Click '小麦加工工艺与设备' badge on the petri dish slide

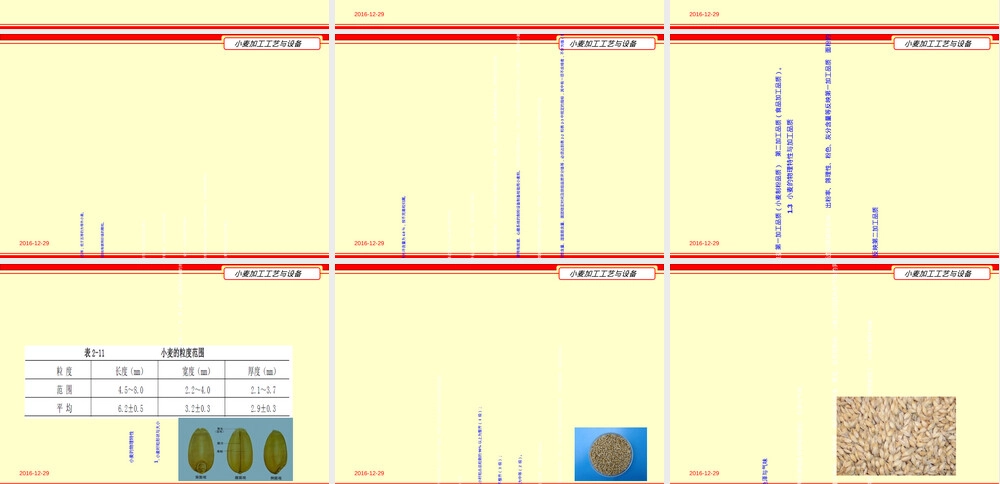click(x=607, y=274)
